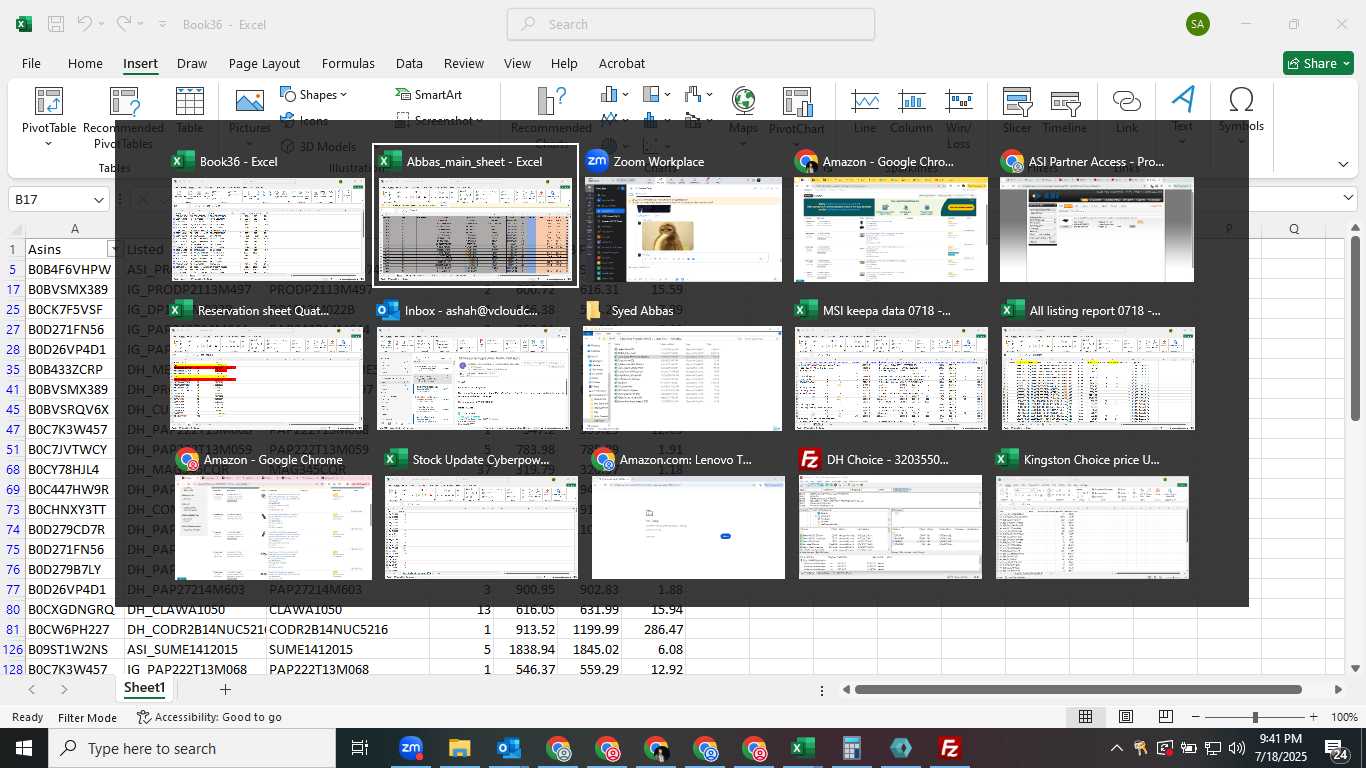
Task: Open the Text group icon
Action: pyautogui.click(x=1183, y=100)
